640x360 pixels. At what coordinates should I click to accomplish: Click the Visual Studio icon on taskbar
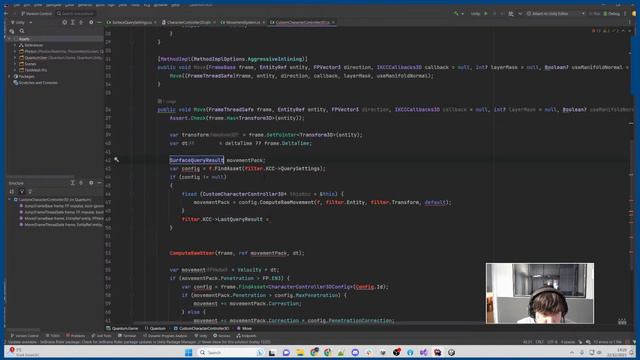(x=424, y=352)
